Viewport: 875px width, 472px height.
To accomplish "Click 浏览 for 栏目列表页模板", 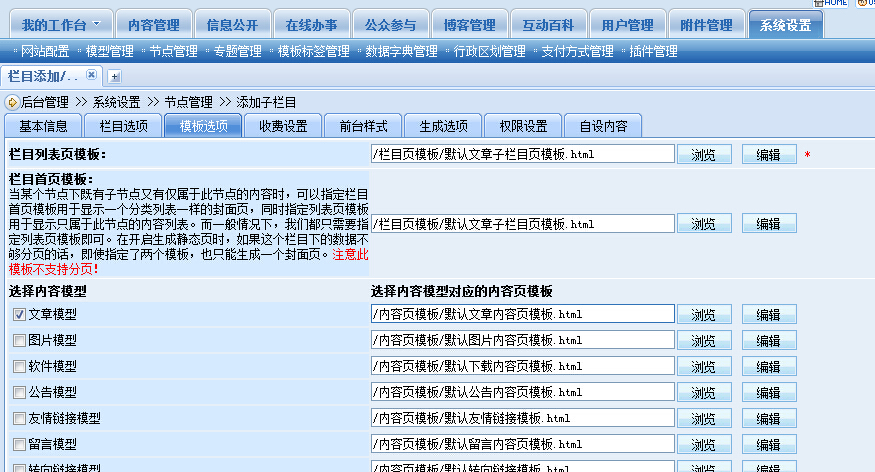I will (704, 154).
